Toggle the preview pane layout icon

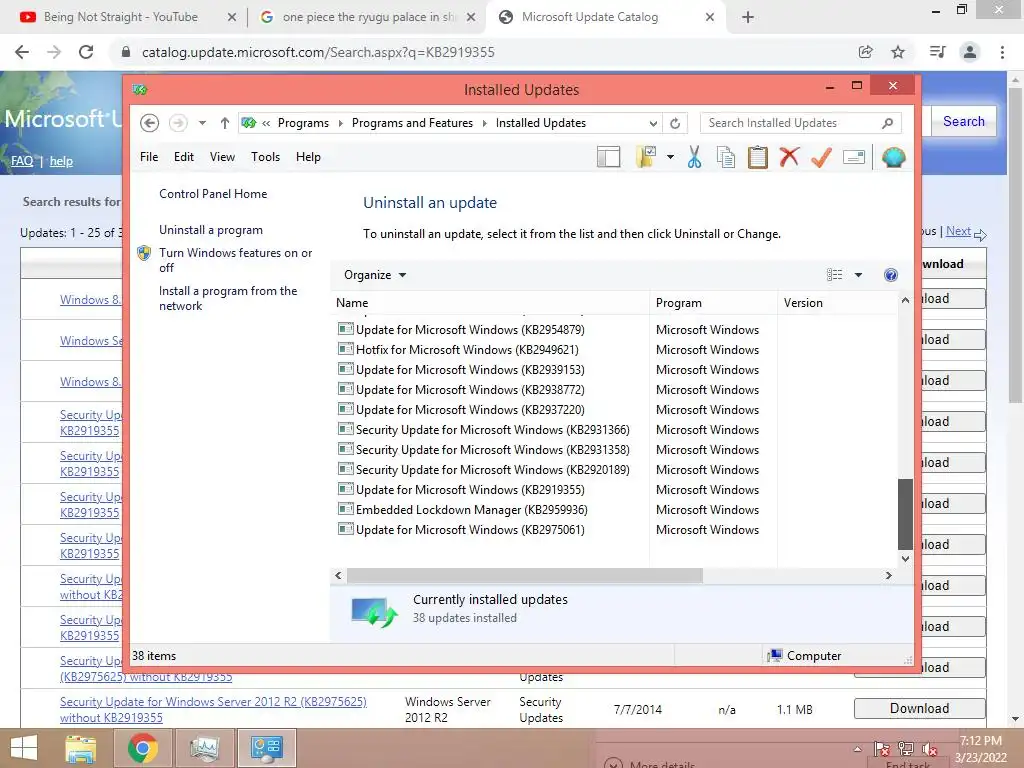click(x=608, y=157)
